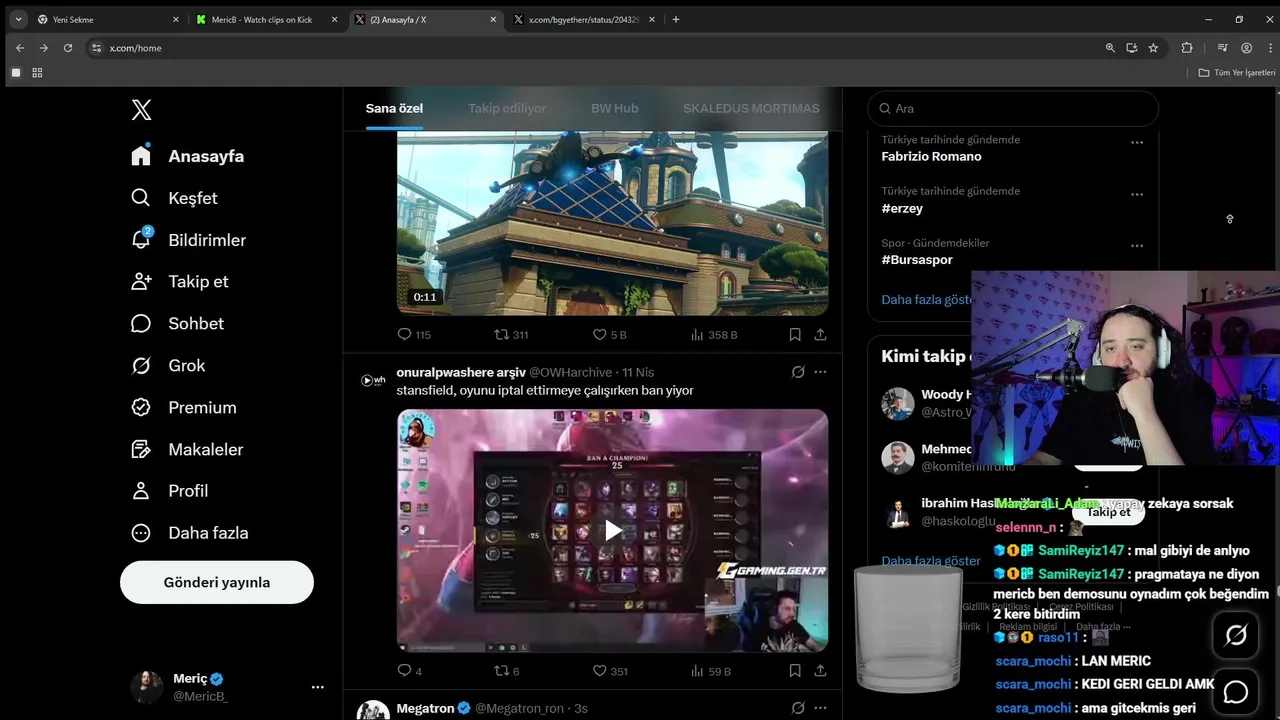This screenshot has height=720, width=1280.
Task: Close the Anasayfa / X browser tab
Action: (x=493, y=19)
